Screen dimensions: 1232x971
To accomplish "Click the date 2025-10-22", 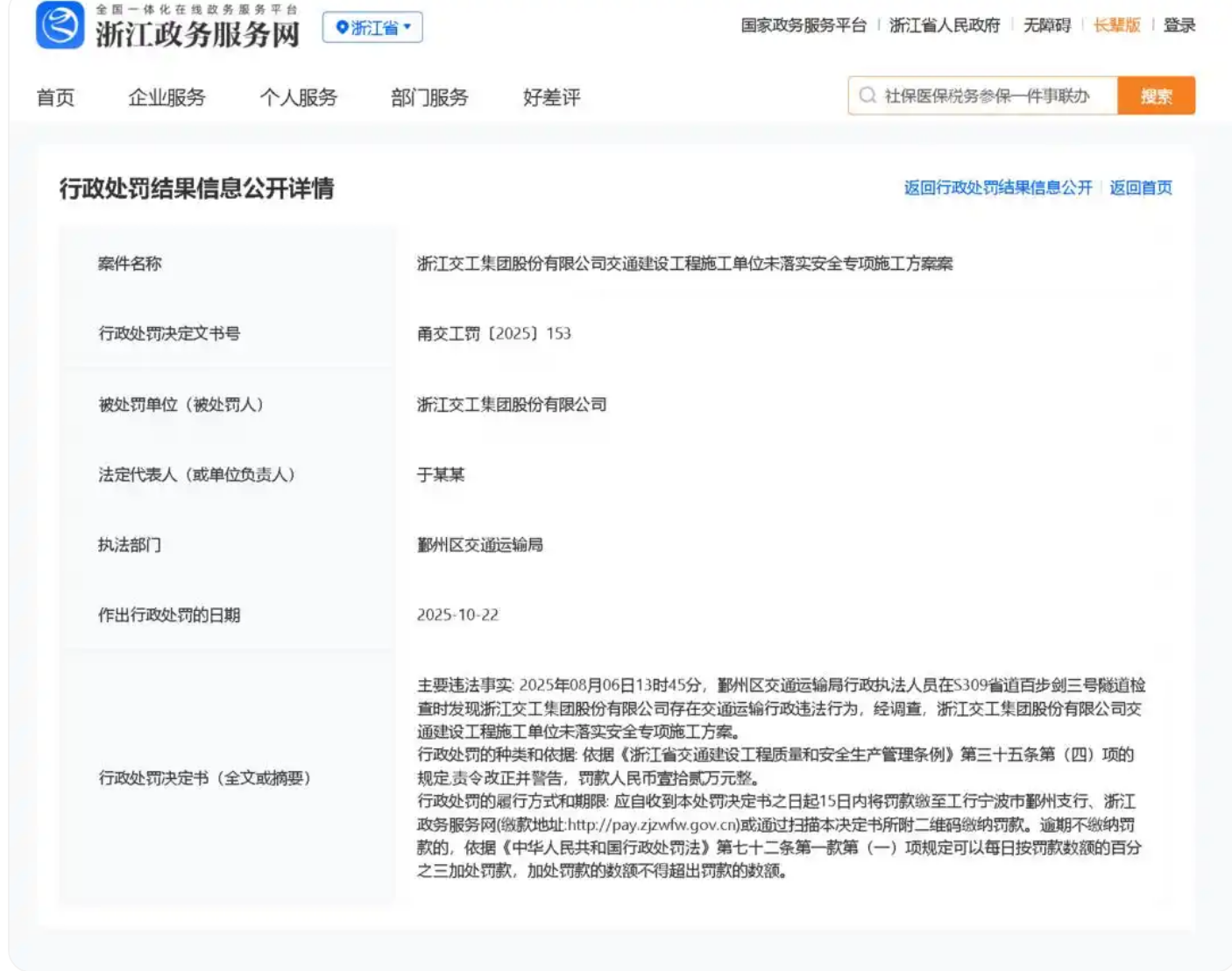I will click(457, 615).
